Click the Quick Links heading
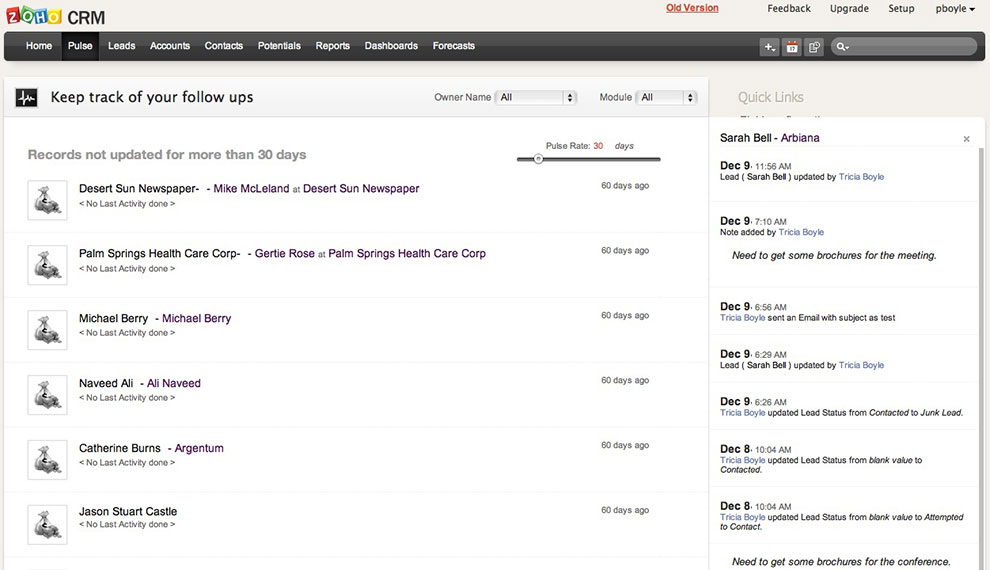990x570 pixels. coord(771,97)
